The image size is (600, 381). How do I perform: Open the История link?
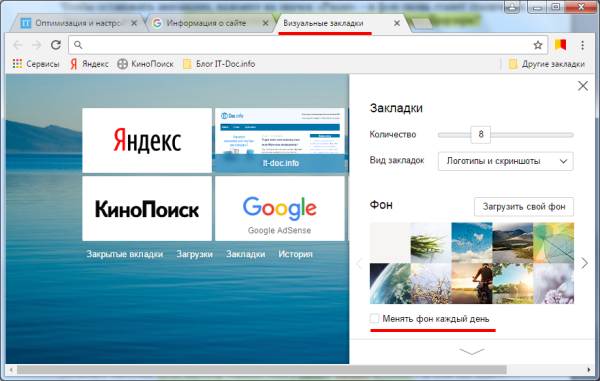point(295,254)
